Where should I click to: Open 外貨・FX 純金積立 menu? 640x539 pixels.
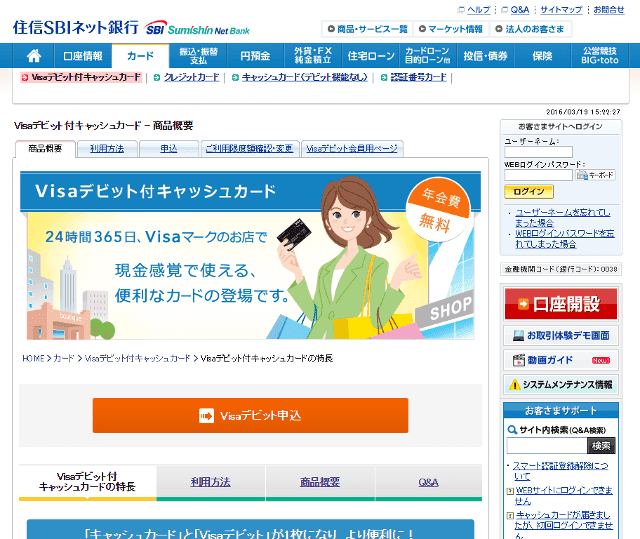(x=313, y=55)
